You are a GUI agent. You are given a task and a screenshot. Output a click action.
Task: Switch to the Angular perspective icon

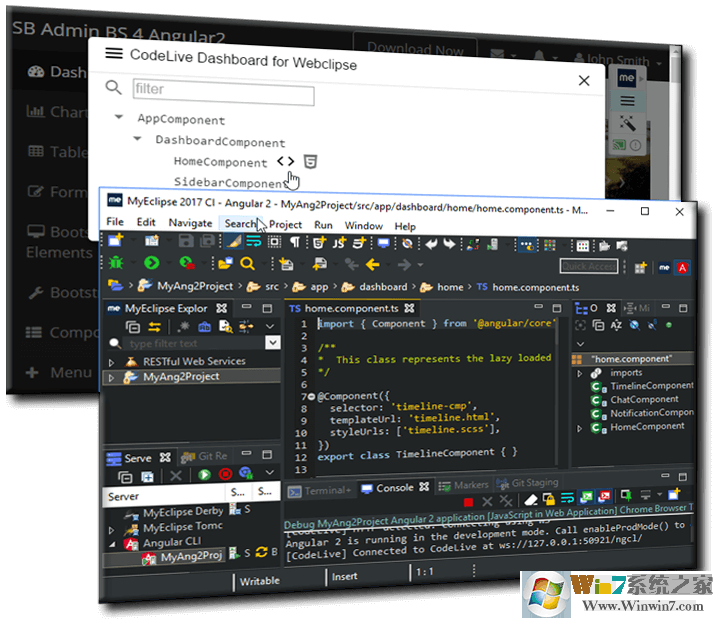tap(682, 268)
